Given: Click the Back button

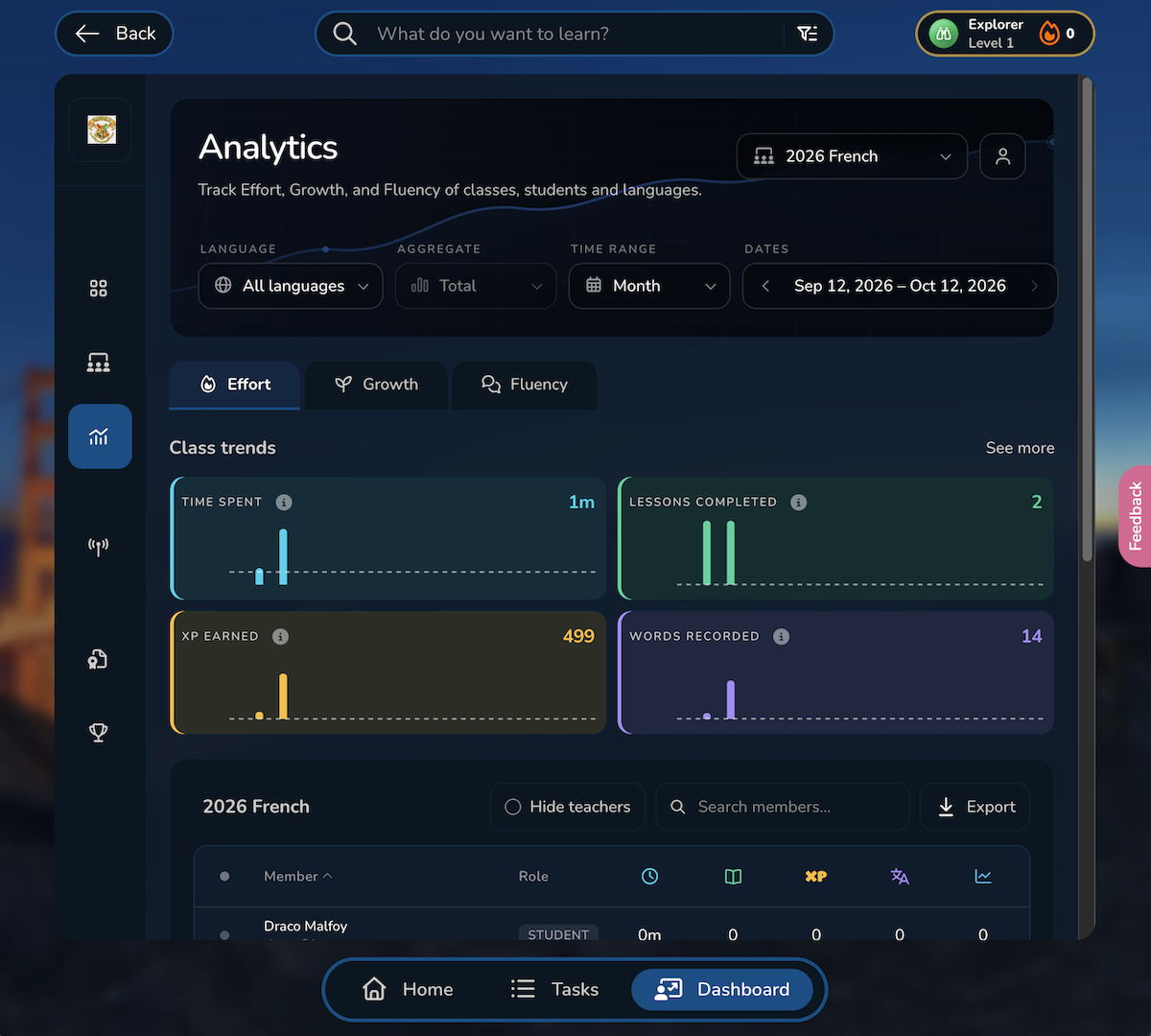Looking at the screenshot, I should [x=114, y=34].
